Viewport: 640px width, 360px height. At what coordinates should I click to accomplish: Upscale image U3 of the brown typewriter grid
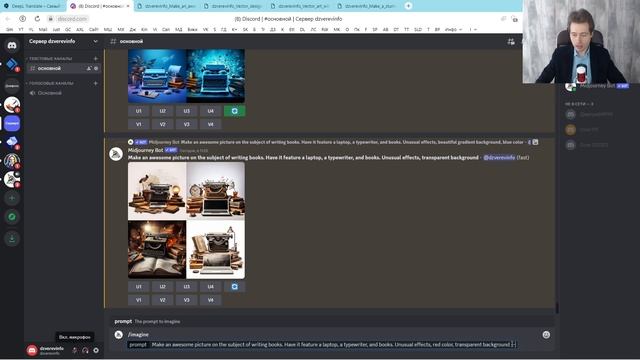pos(187,287)
